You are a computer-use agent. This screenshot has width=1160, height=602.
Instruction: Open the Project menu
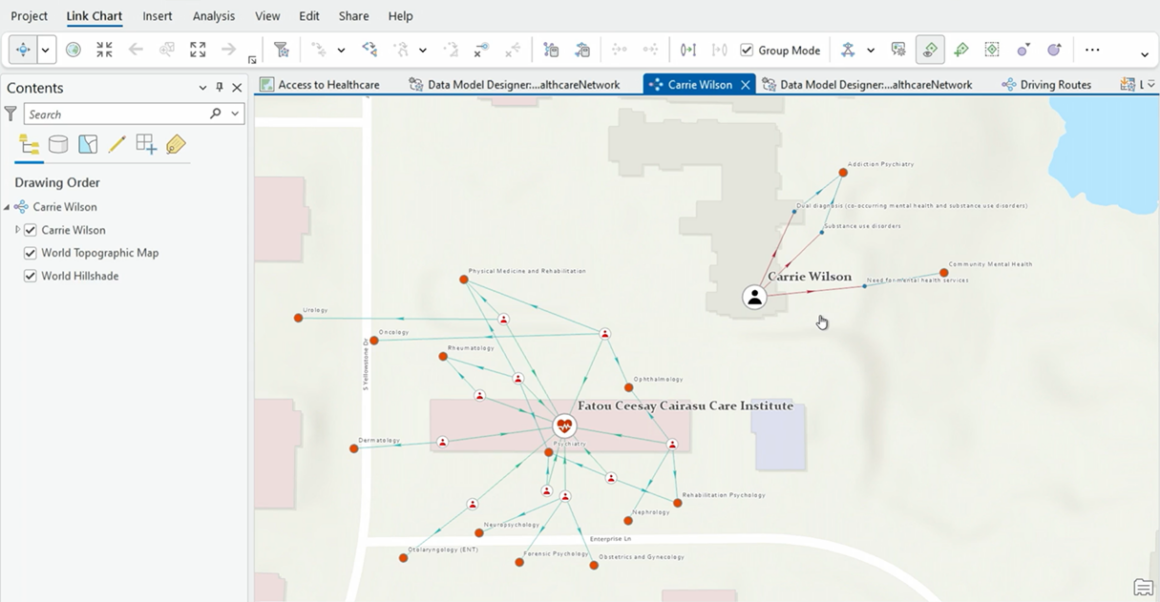[x=29, y=16]
